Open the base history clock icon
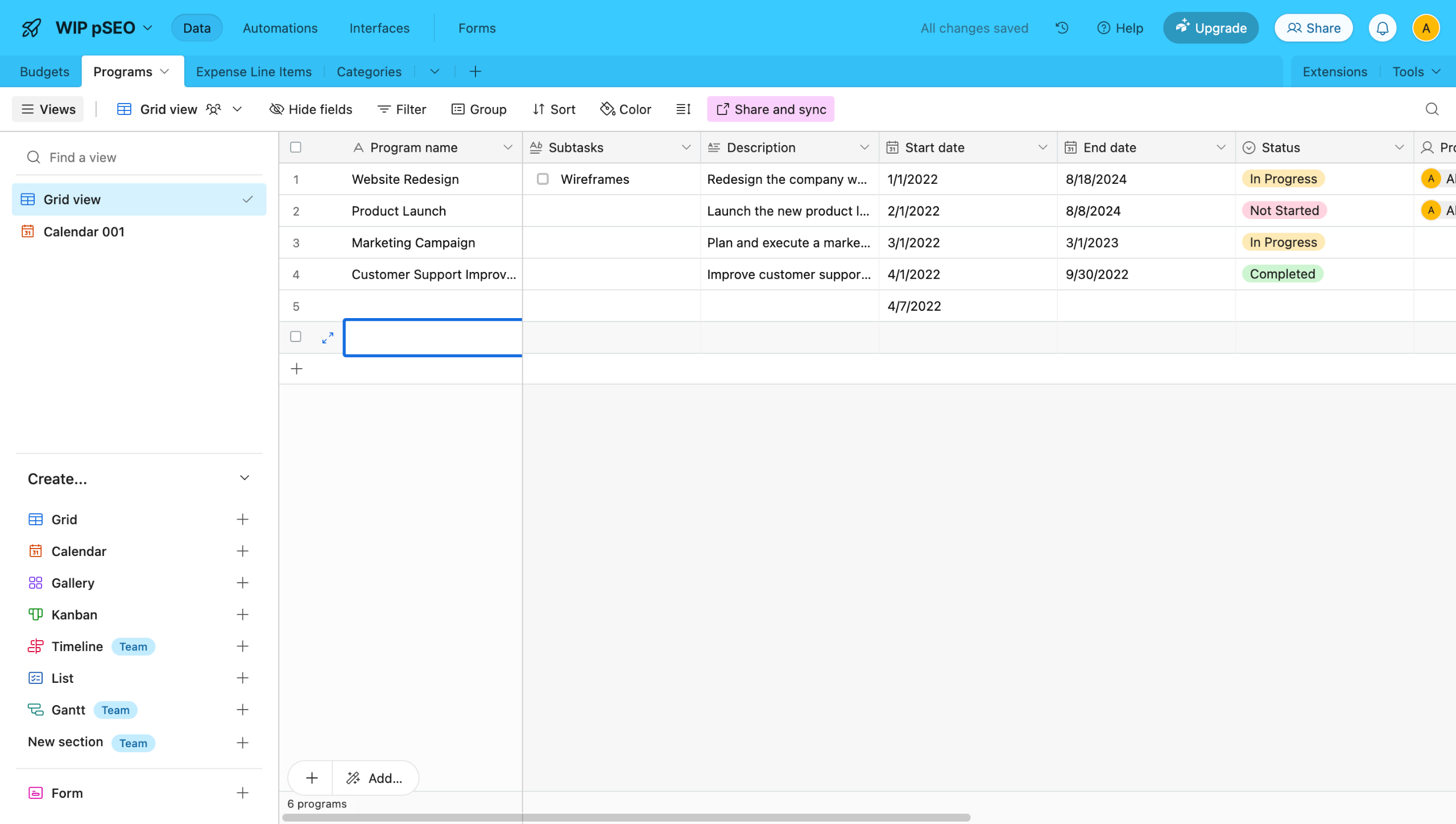 (1062, 28)
